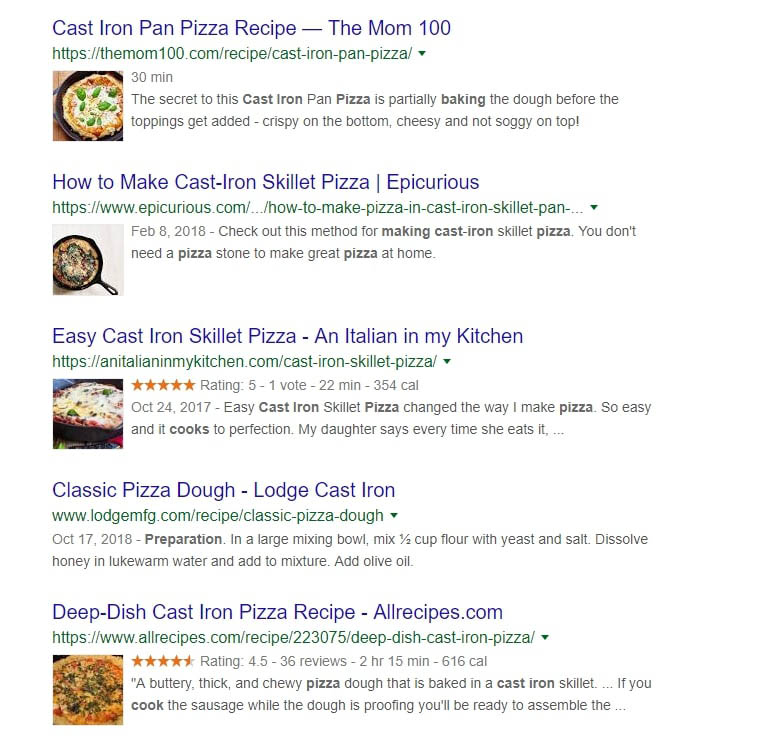The height and width of the screenshot is (747, 763).
Task: Click the www.lodgemfg.com green URL
Action: [x=217, y=516]
